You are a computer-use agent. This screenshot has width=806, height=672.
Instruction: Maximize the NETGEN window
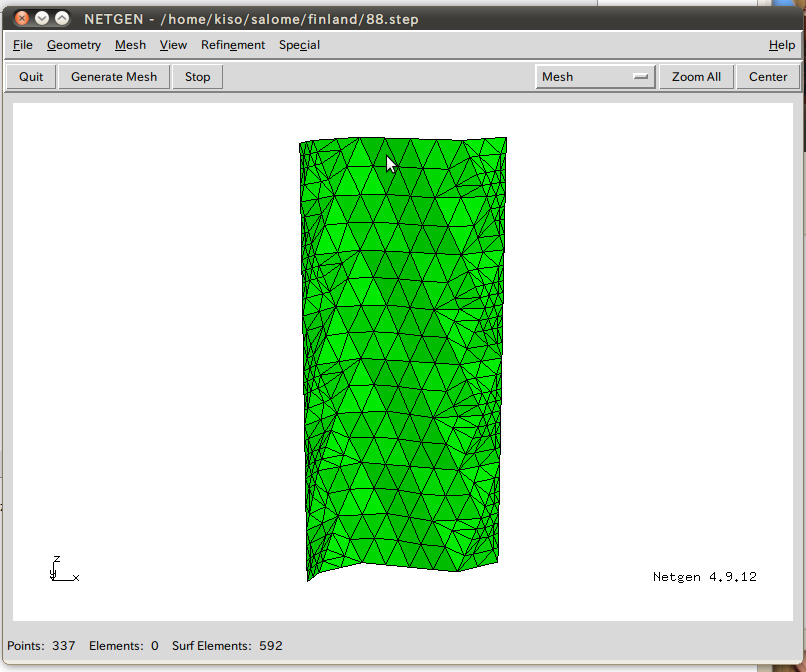click(x=62, y=19)
